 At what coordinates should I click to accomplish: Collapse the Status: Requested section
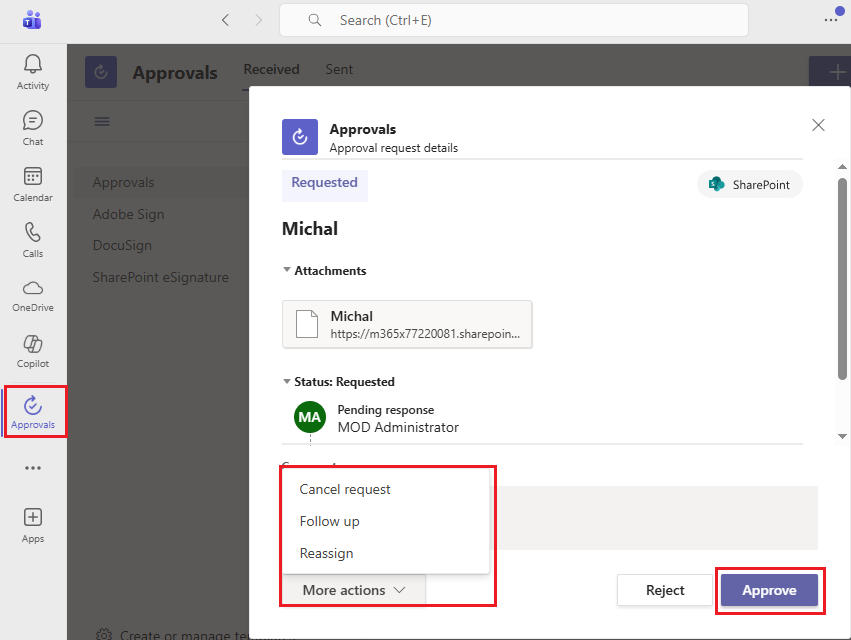(287, 382)
